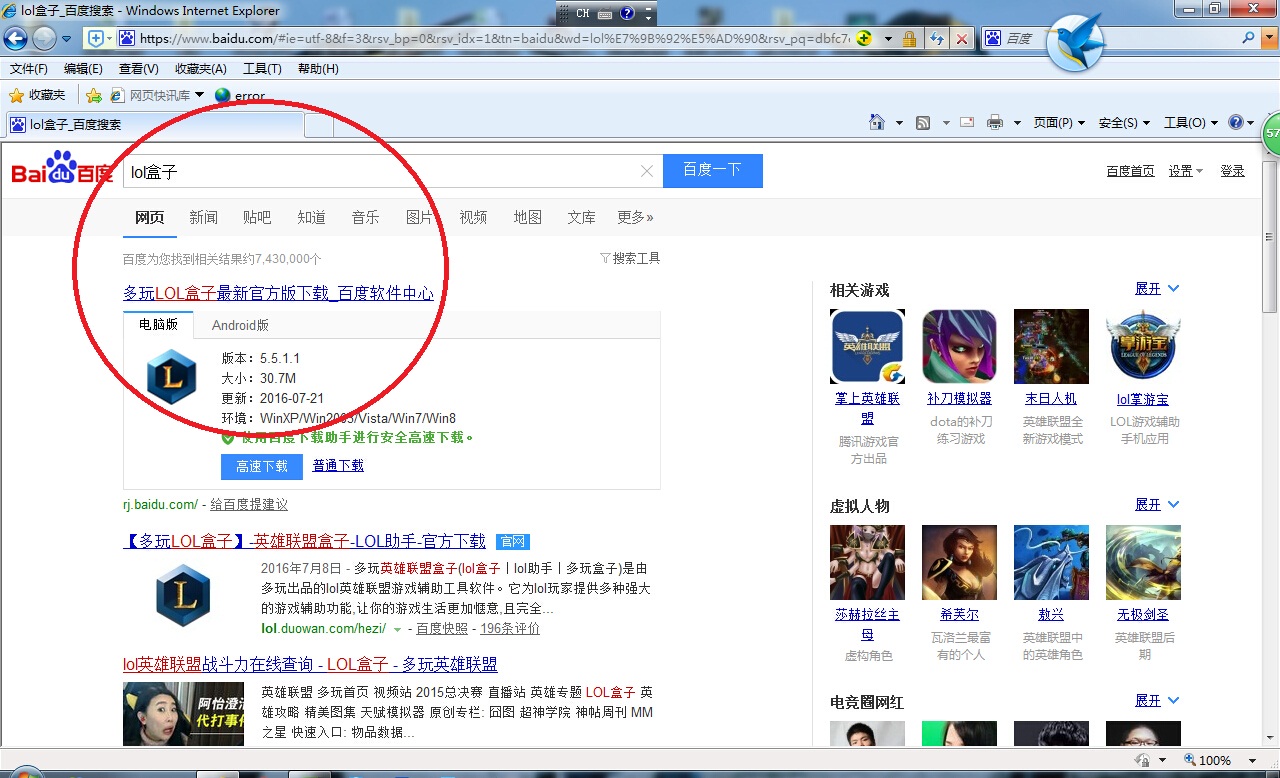Click the 普通下载 link
This screenshot has height=778, width=1280.
pyautogui.click(x=338, y=466)
